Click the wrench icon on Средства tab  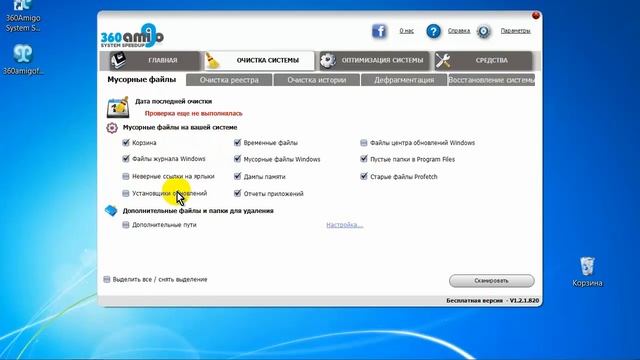[x=443, y=60]
